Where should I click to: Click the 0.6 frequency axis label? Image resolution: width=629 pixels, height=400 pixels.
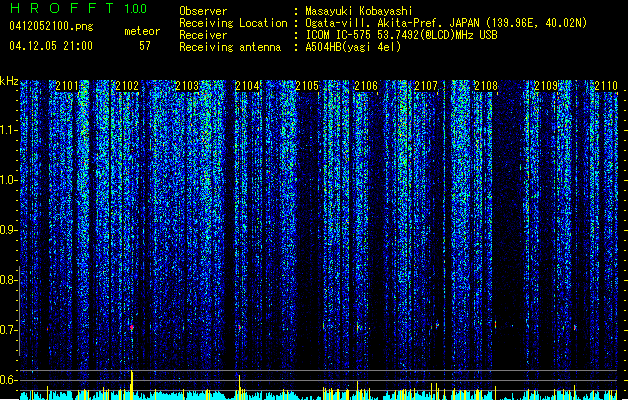[9, 380]
